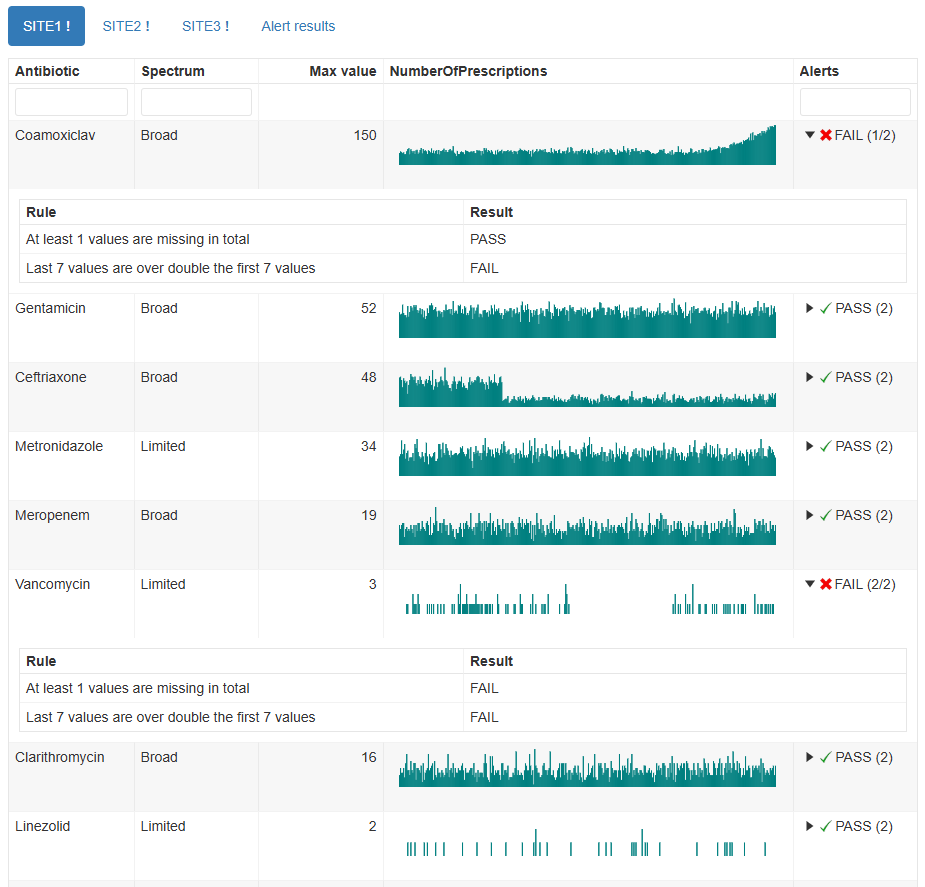Collapse the Vancomycin alert details triangle
The width and height of the screenshot is (925, 887).
point(810,585)
